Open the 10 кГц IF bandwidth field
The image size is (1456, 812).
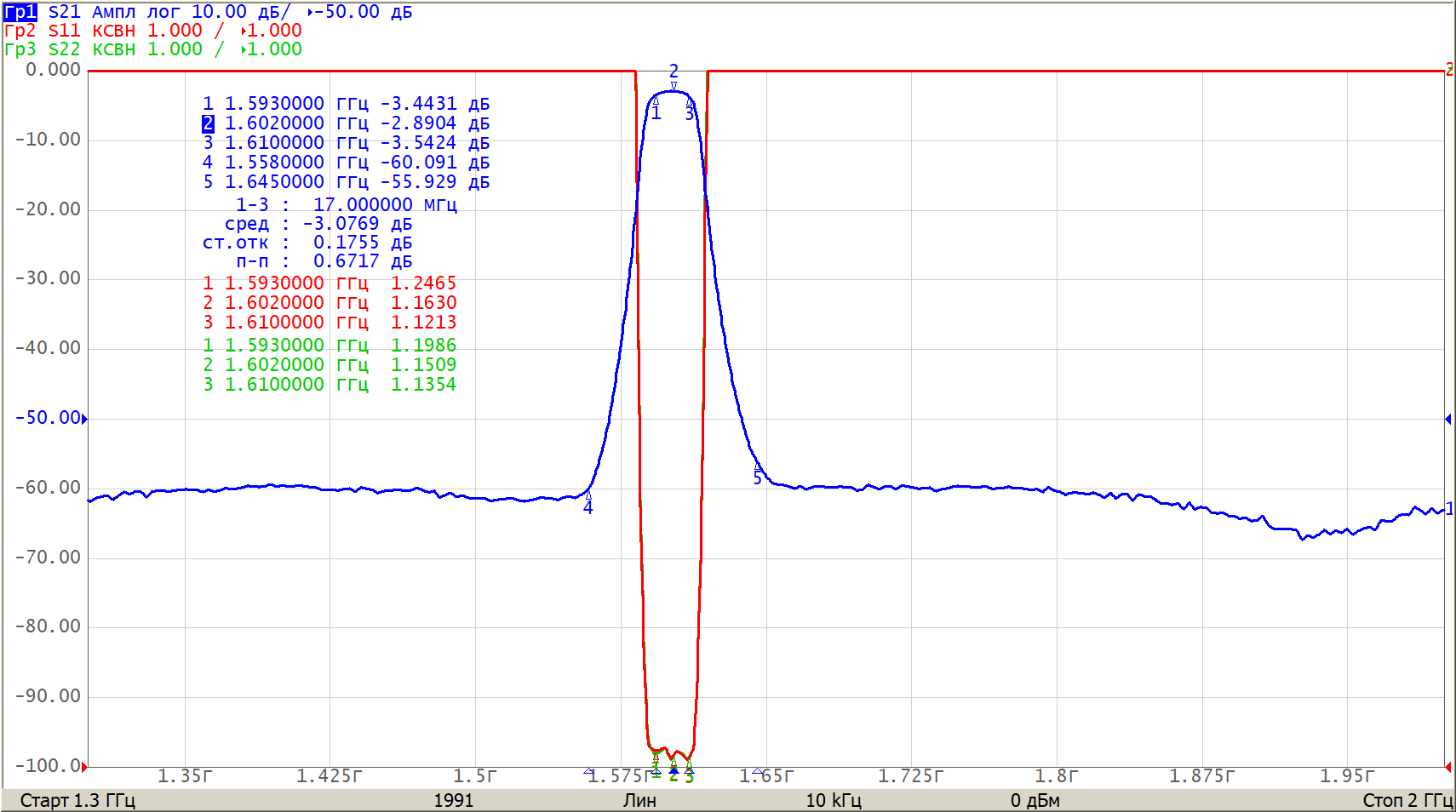833,800
